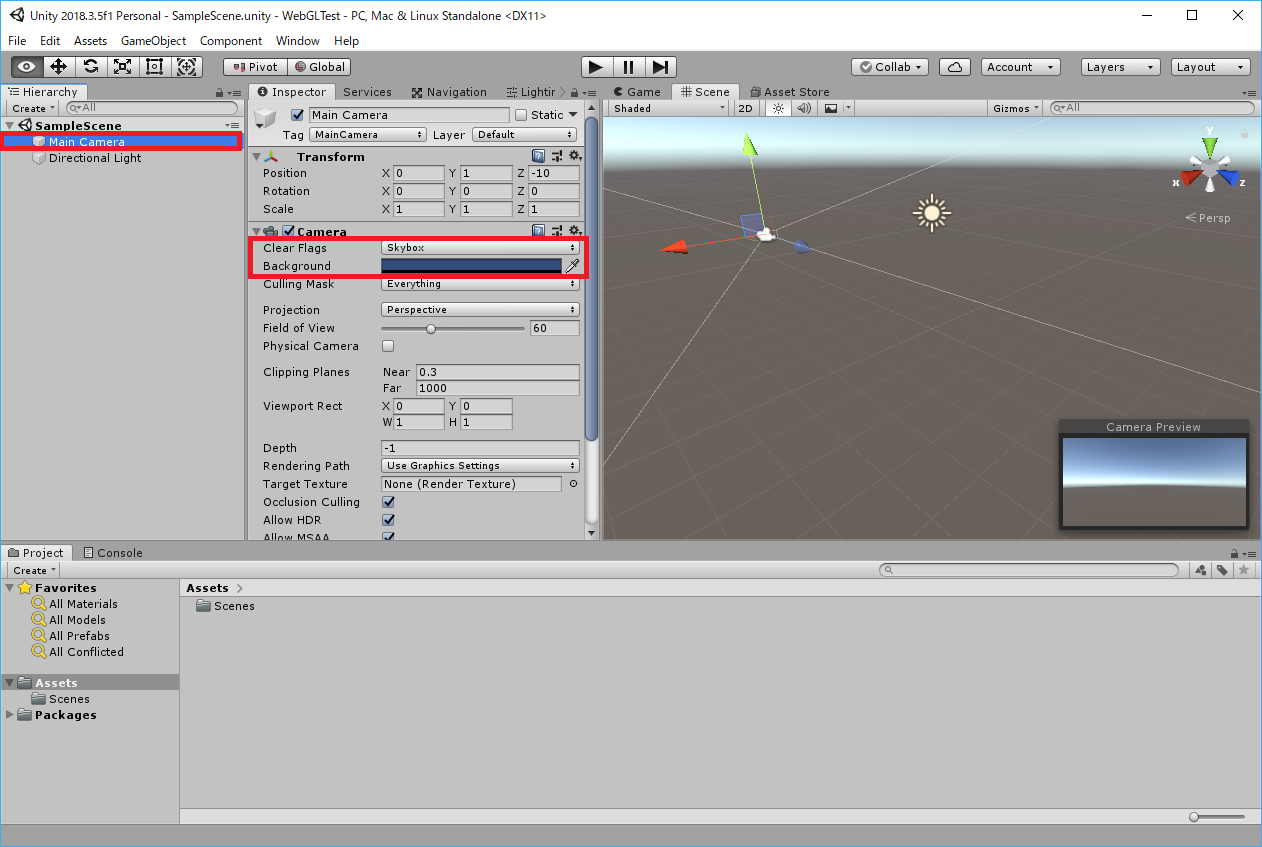Start Play mode
Image resolution: width=1262 pixels, height=847 pixels.
coord(596,67)
